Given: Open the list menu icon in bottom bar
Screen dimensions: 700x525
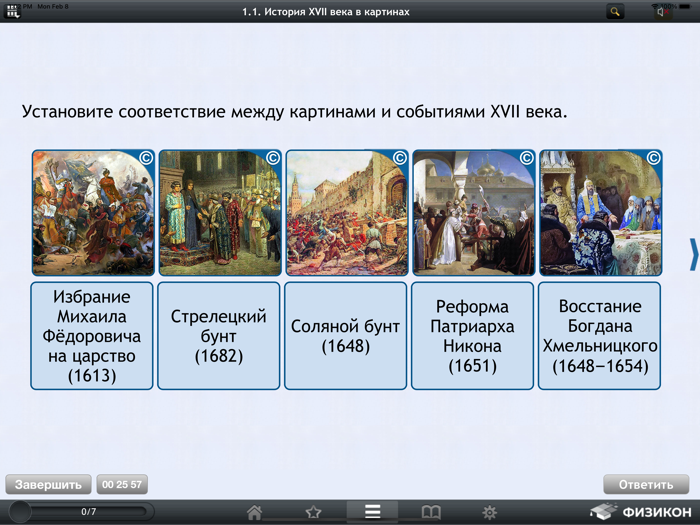Looking at the screenshot, I should tap(372, 512).
